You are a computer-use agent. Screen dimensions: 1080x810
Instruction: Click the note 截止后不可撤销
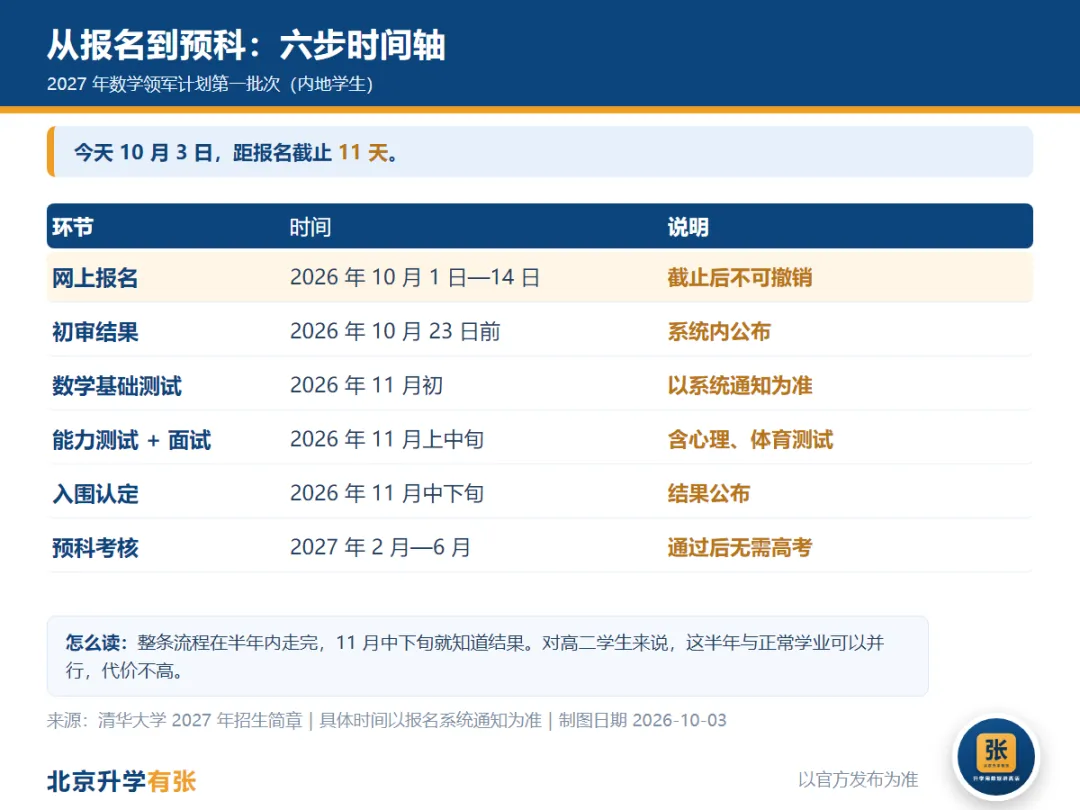739,278
